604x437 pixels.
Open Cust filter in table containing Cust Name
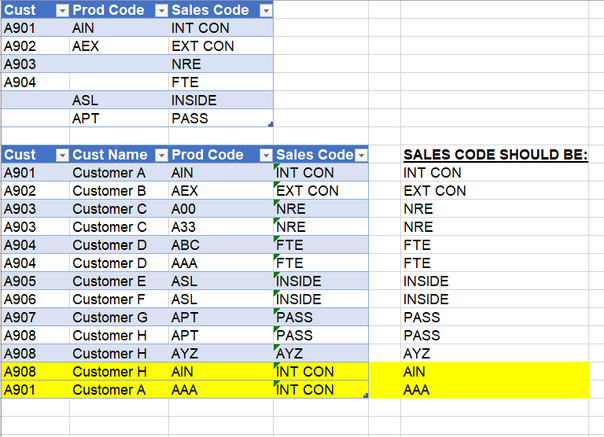click(x=62, y=155)
